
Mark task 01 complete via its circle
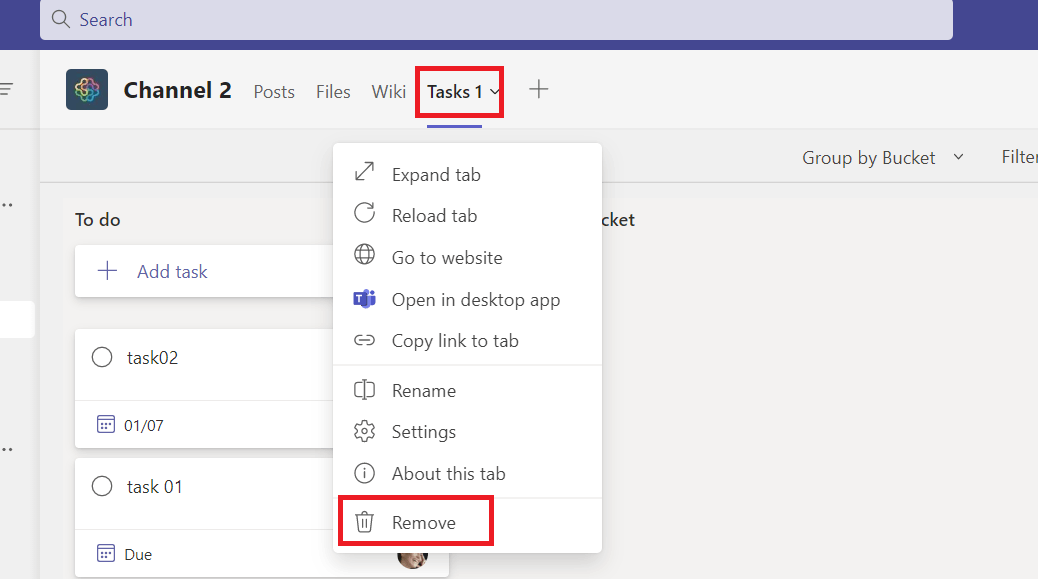point(102,486)
